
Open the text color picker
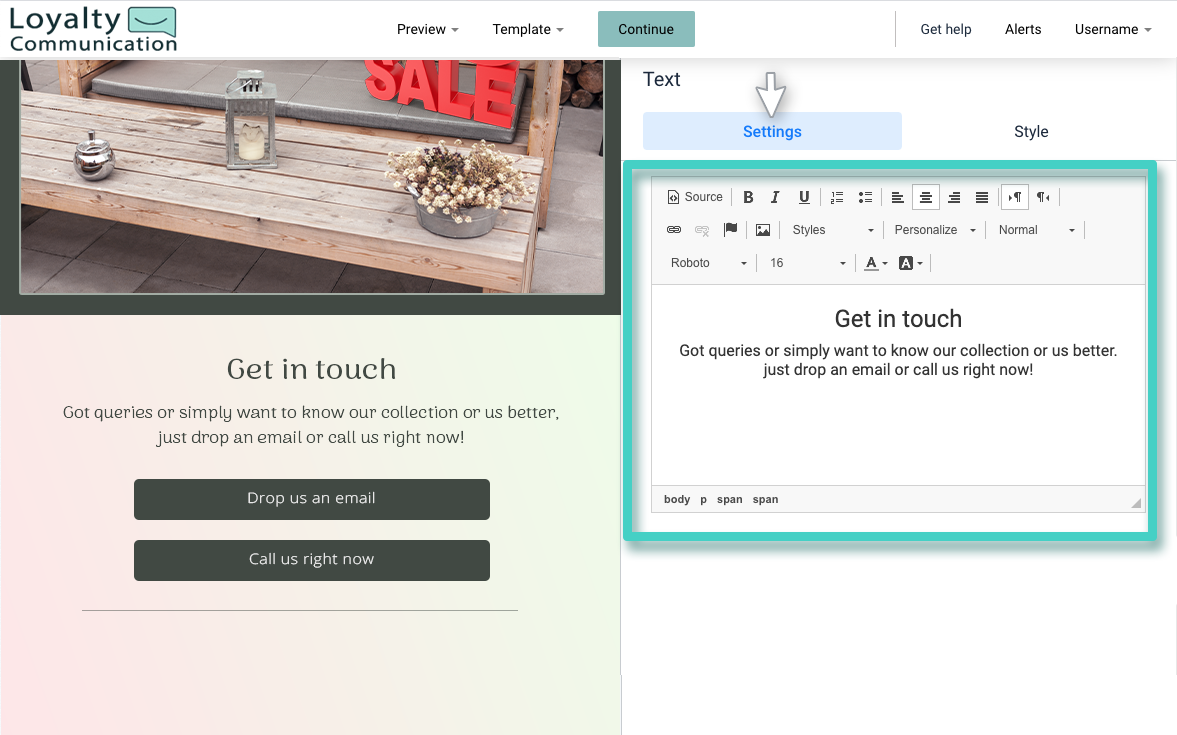[x=875, y=263]
